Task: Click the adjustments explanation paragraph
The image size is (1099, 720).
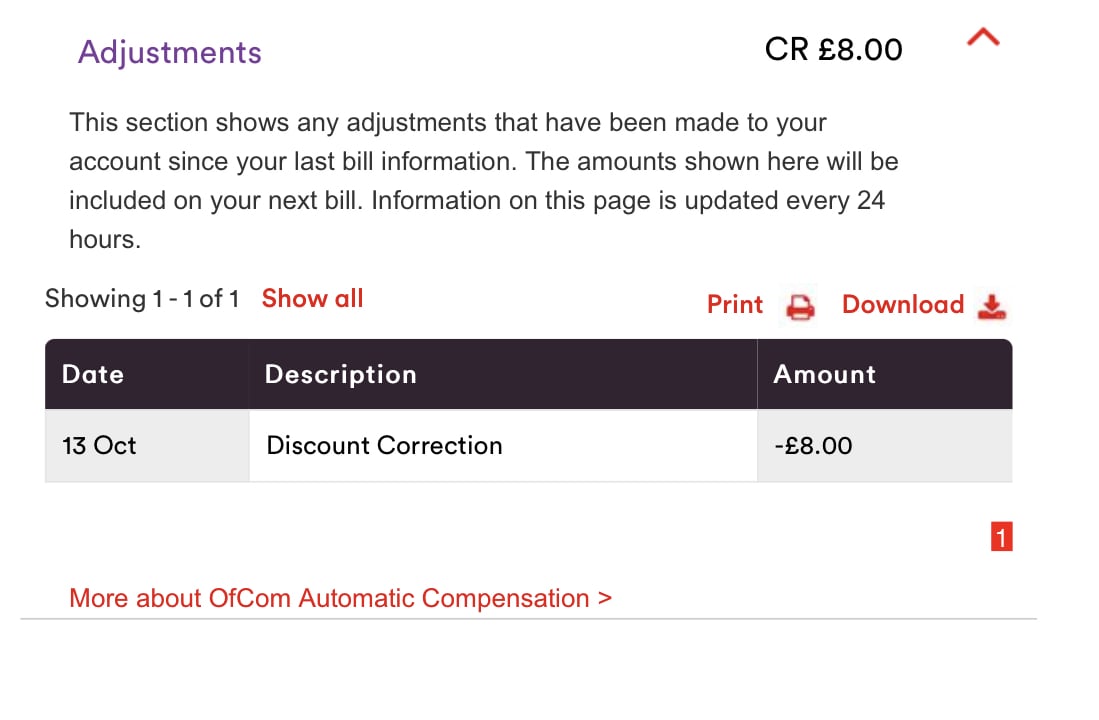Action: click(x=484, y=181)
